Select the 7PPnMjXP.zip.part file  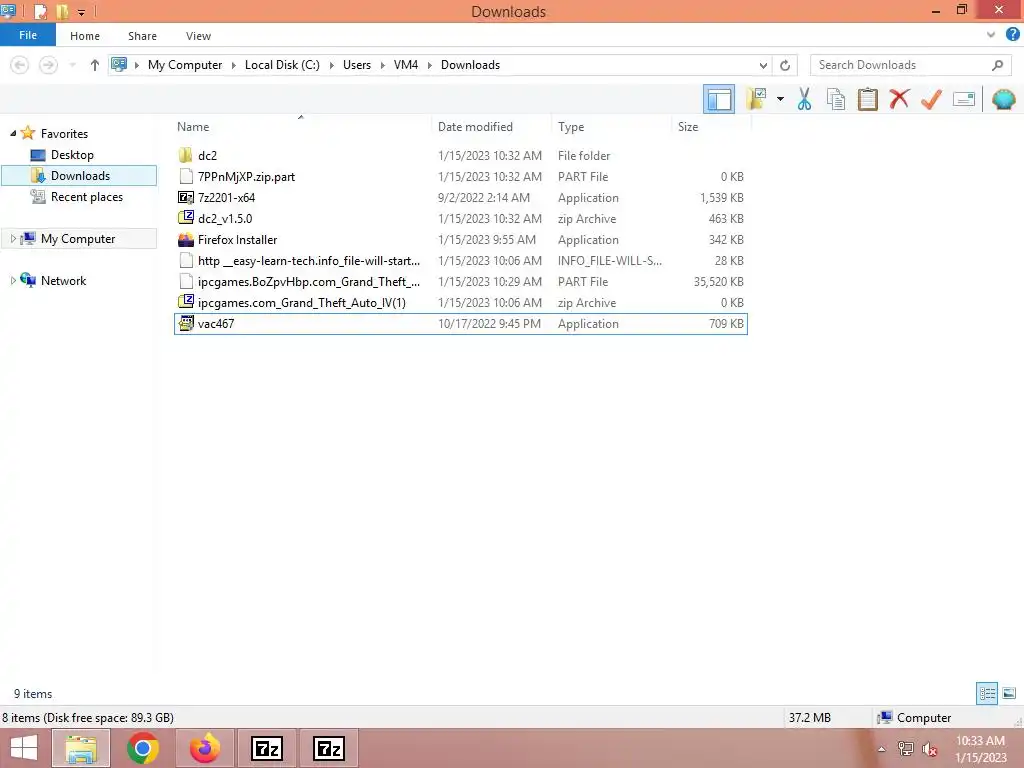460,176
